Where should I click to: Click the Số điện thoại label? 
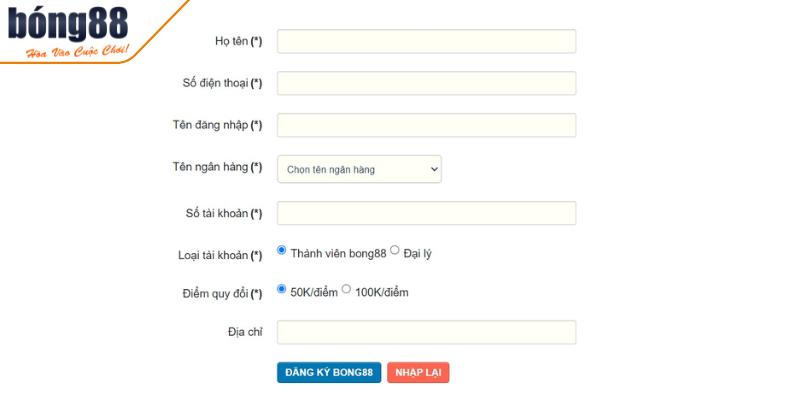[x=223, y=84]
